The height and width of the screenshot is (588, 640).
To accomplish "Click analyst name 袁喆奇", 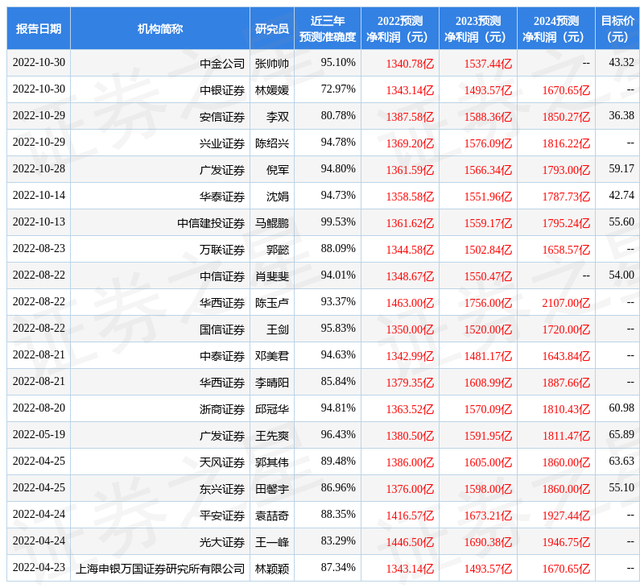I will pyautogui.click(x=272, y=515).
